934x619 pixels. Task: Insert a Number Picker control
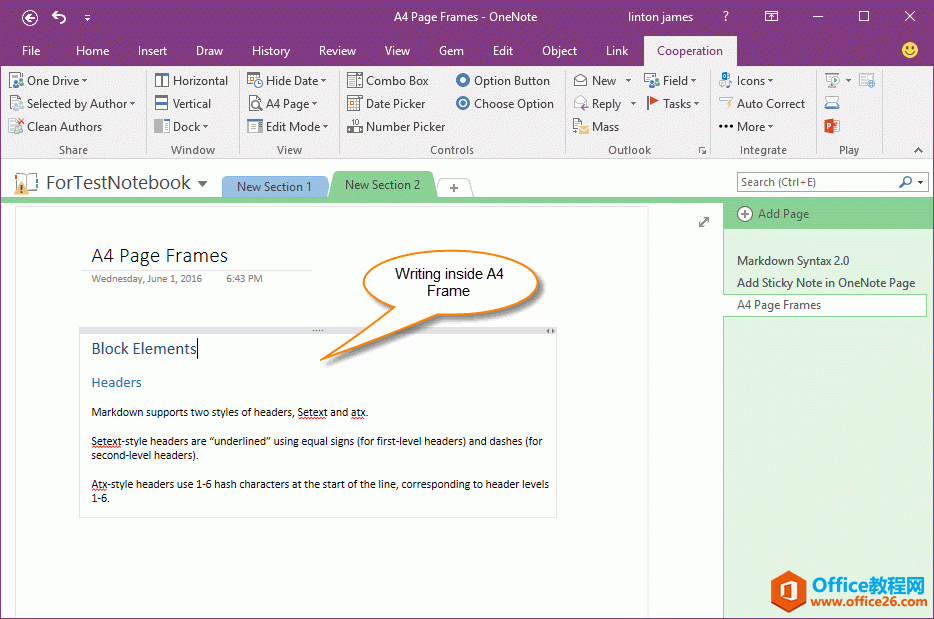tap(396, 127)
